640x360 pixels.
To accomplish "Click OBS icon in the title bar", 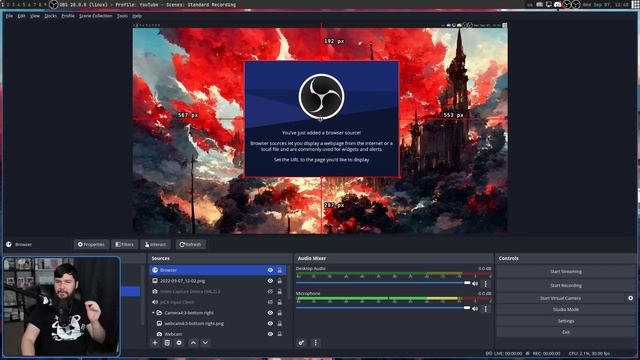I will click(53, 4).
